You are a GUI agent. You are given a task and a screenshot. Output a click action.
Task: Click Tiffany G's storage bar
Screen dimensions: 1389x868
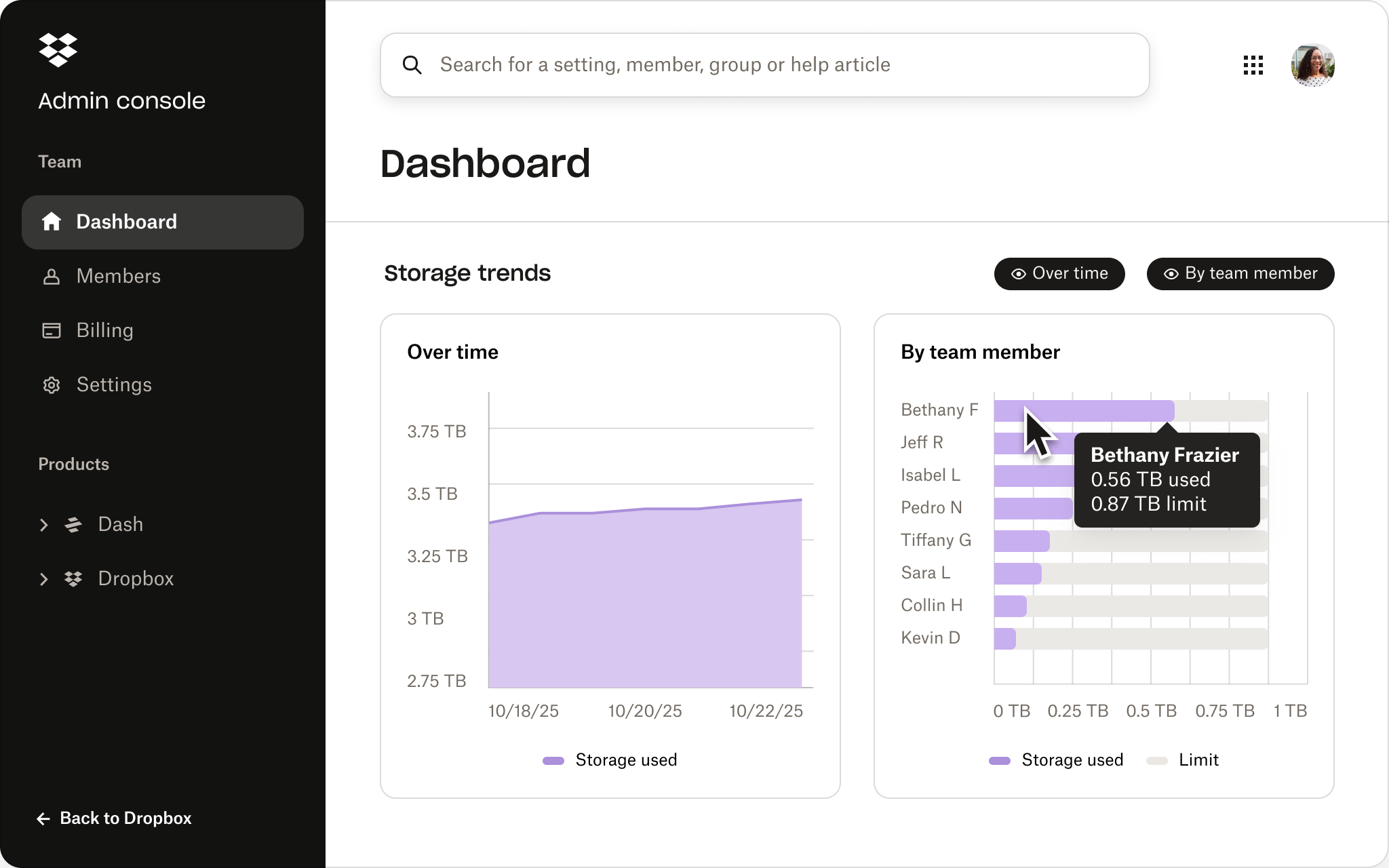click(1021, 541)
